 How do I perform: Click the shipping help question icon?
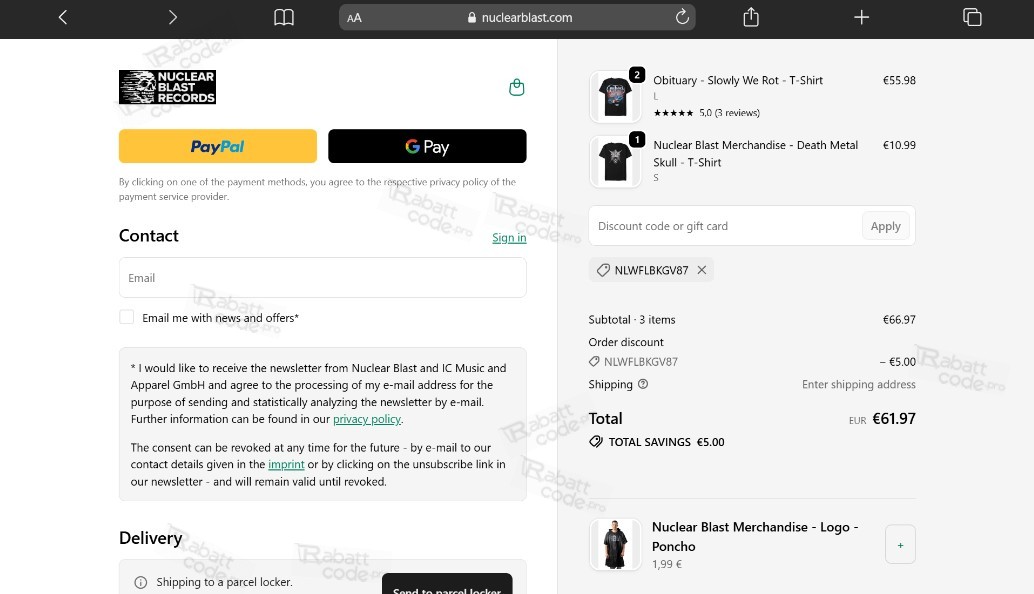click(643, 384)
